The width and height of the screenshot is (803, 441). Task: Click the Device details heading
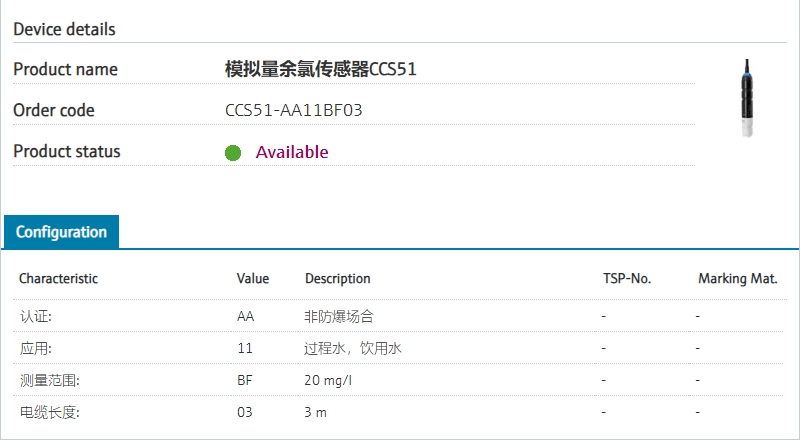point(64,29)
